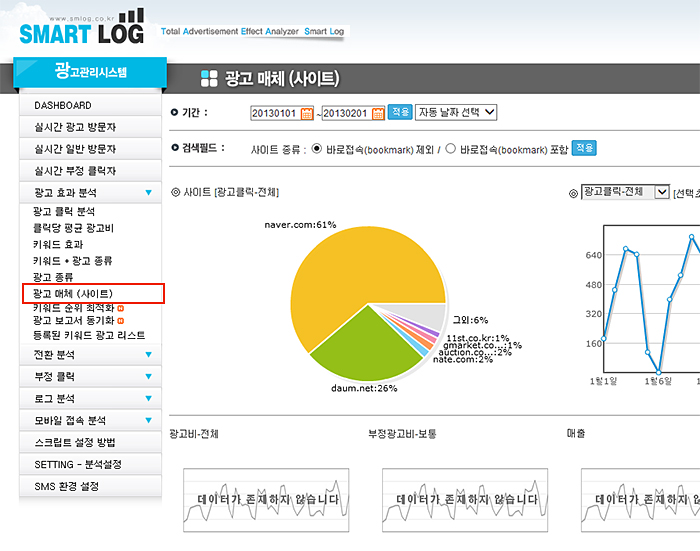Image resolution: width=700 pixels, height=551 pixels.
Task: Open 등록된 키워드 광고 리스트 link
Action: [89, 335]
